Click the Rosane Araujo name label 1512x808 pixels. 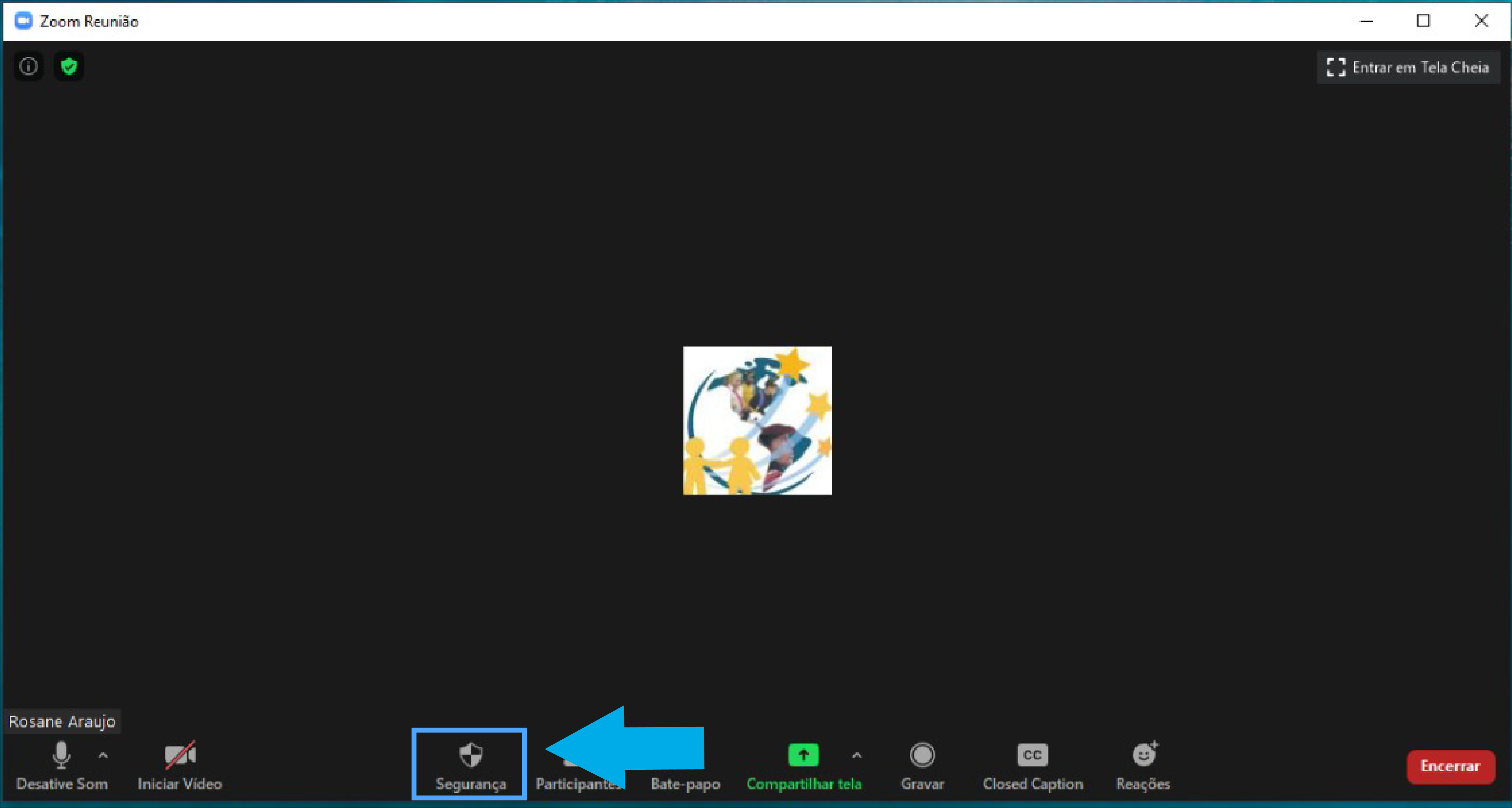click(62, 721)
